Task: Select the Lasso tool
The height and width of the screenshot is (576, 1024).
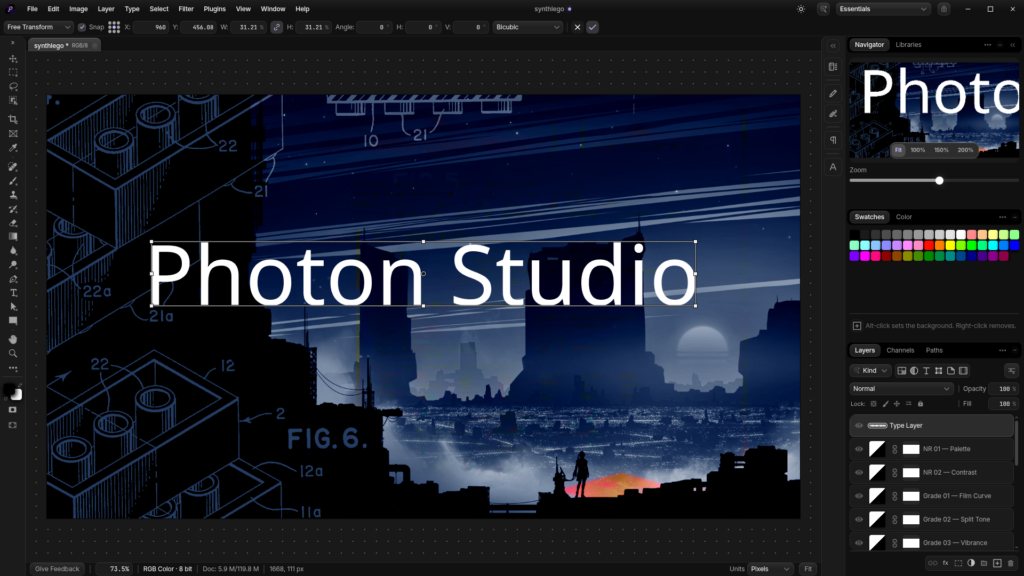Action: (13, 86)
